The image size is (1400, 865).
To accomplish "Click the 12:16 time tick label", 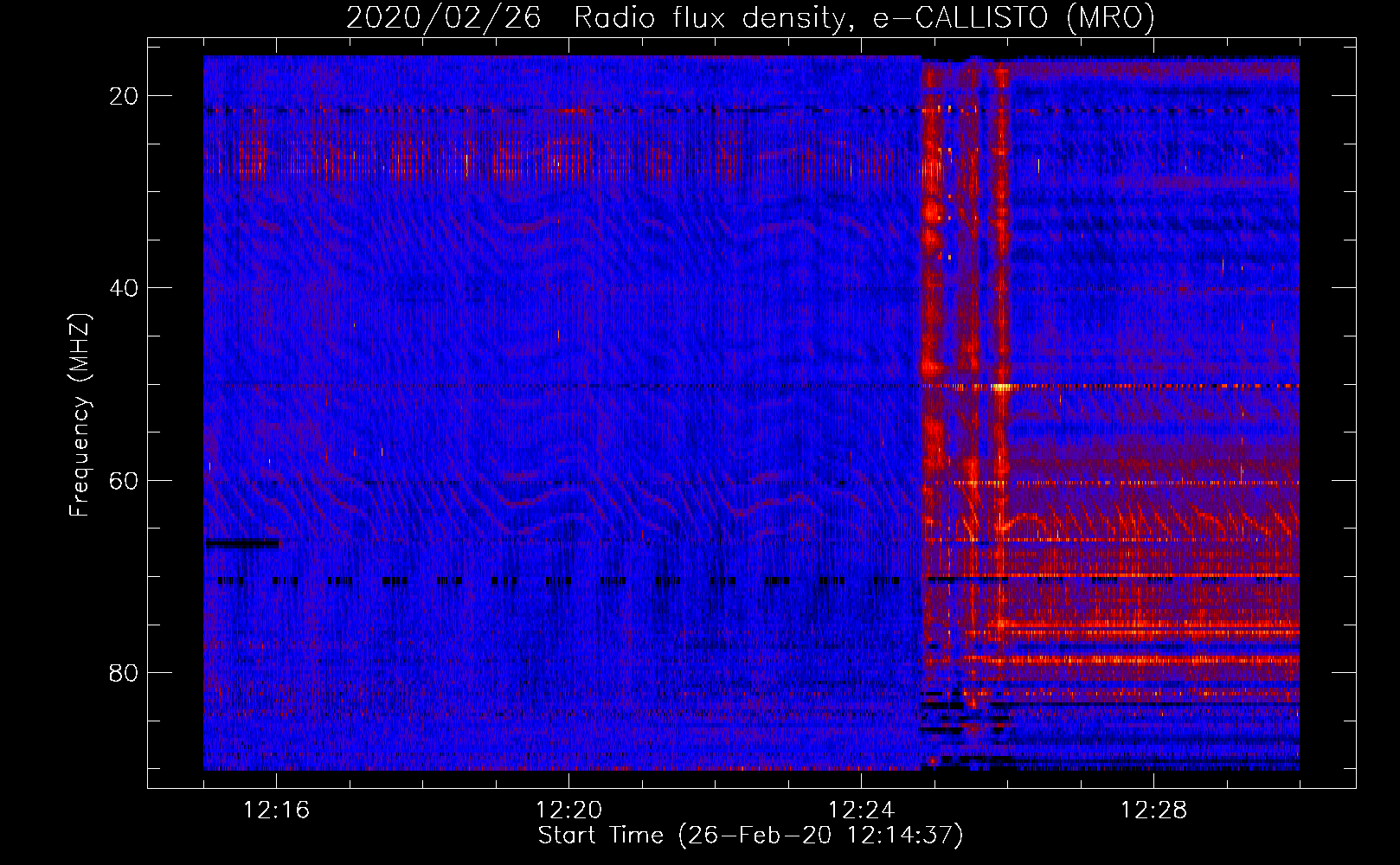I will pos(276,811).
